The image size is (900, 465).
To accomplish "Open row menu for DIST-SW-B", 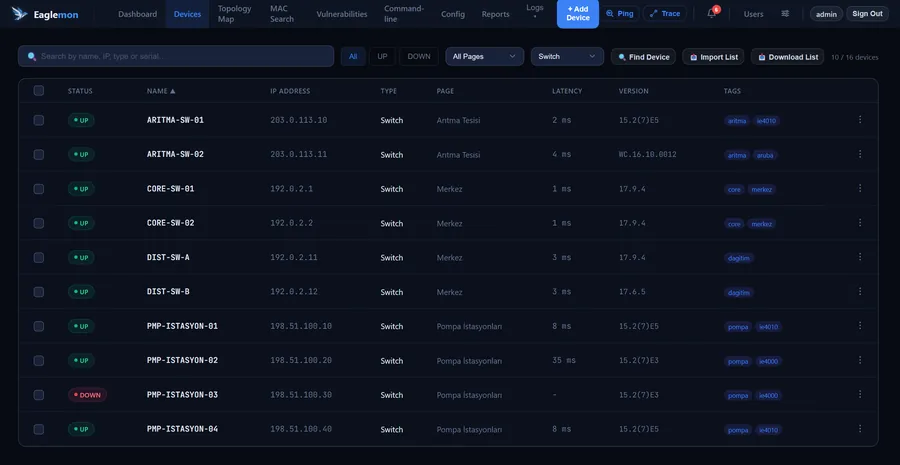I will tap(860, 292).
